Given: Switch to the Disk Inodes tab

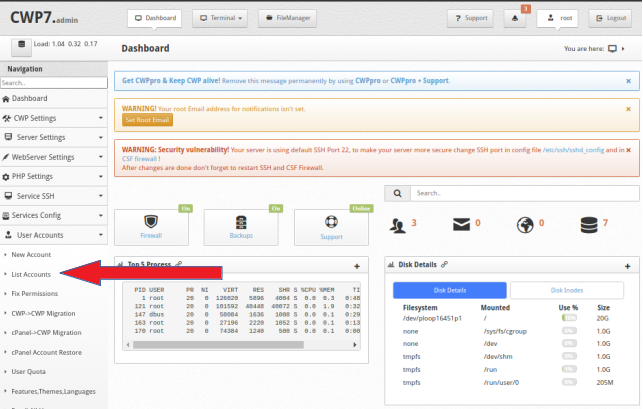Looking at the screenshot, I should click(x=567, y=290).
